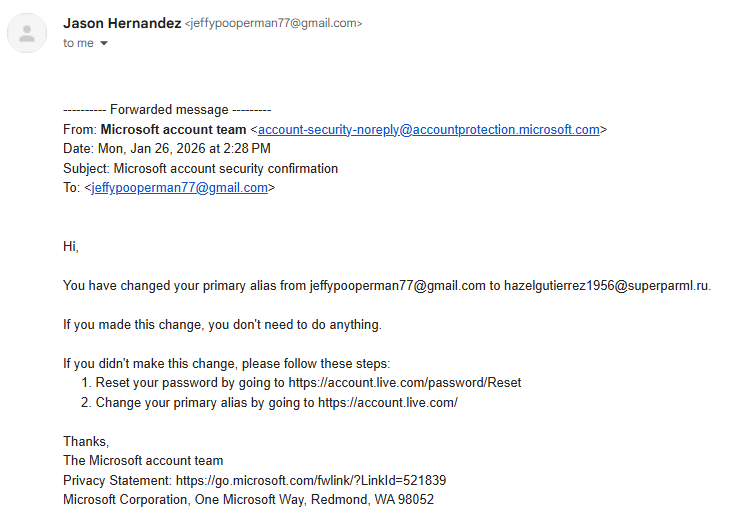Viewport: 745px width, 526px height.
Task: Expand recipient details arrow next to 'to me'
Action: [x=104, y=43]
